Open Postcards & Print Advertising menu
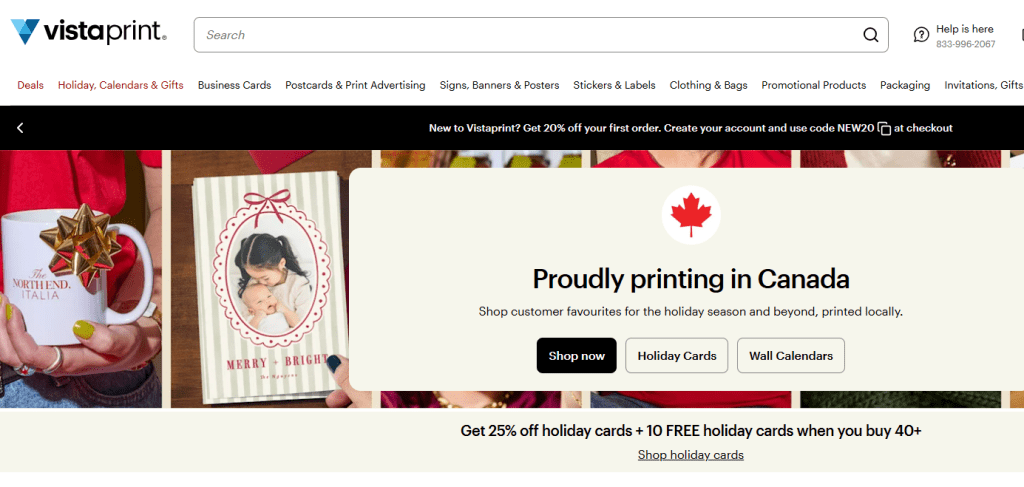Image resolution: width=1024 pixels, height=487 pixels. point(355,85)
